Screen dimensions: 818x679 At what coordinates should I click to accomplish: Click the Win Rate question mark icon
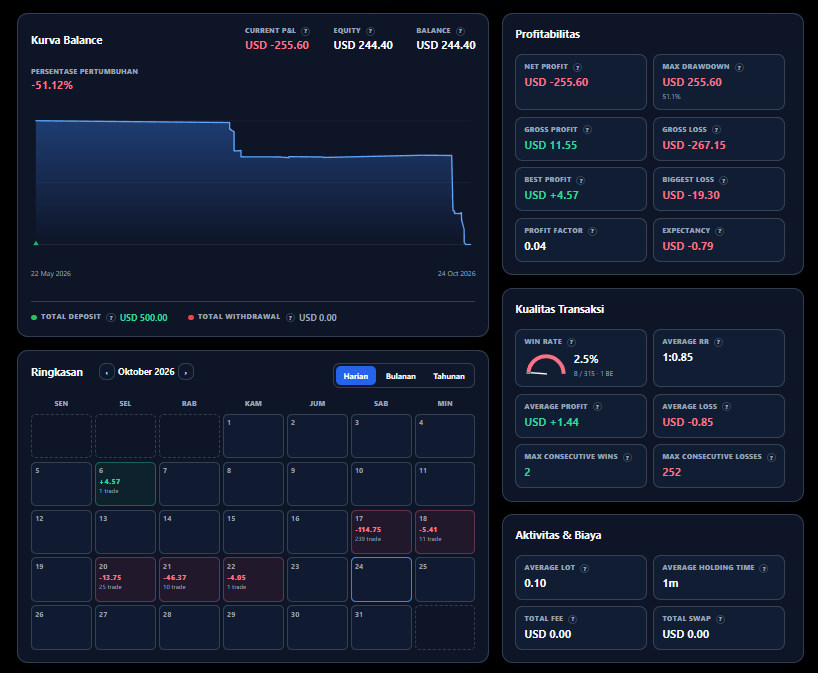(x=571, y=342)
